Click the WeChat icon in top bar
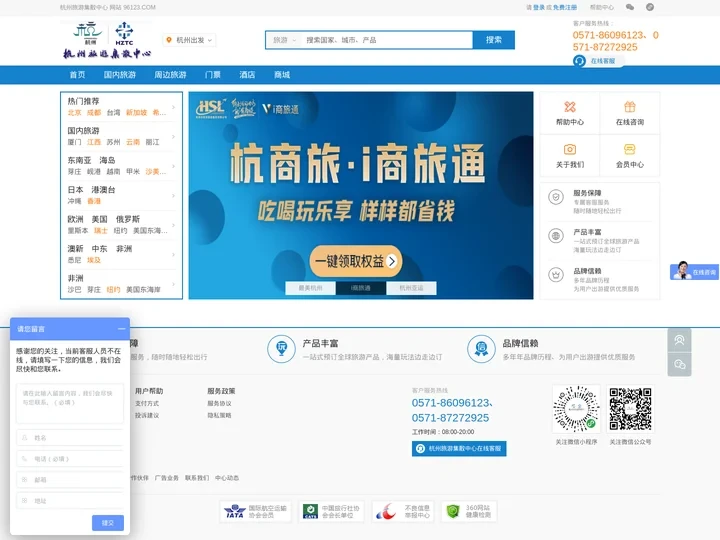The height and width of the screenshot is (540, 720). (x=630, y=7)
